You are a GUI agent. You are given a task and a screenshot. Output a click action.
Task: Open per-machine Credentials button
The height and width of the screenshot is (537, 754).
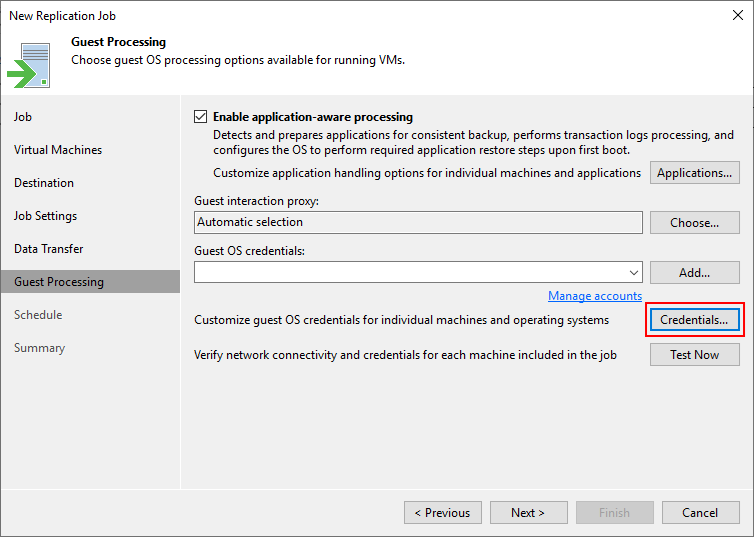[694, 320]
